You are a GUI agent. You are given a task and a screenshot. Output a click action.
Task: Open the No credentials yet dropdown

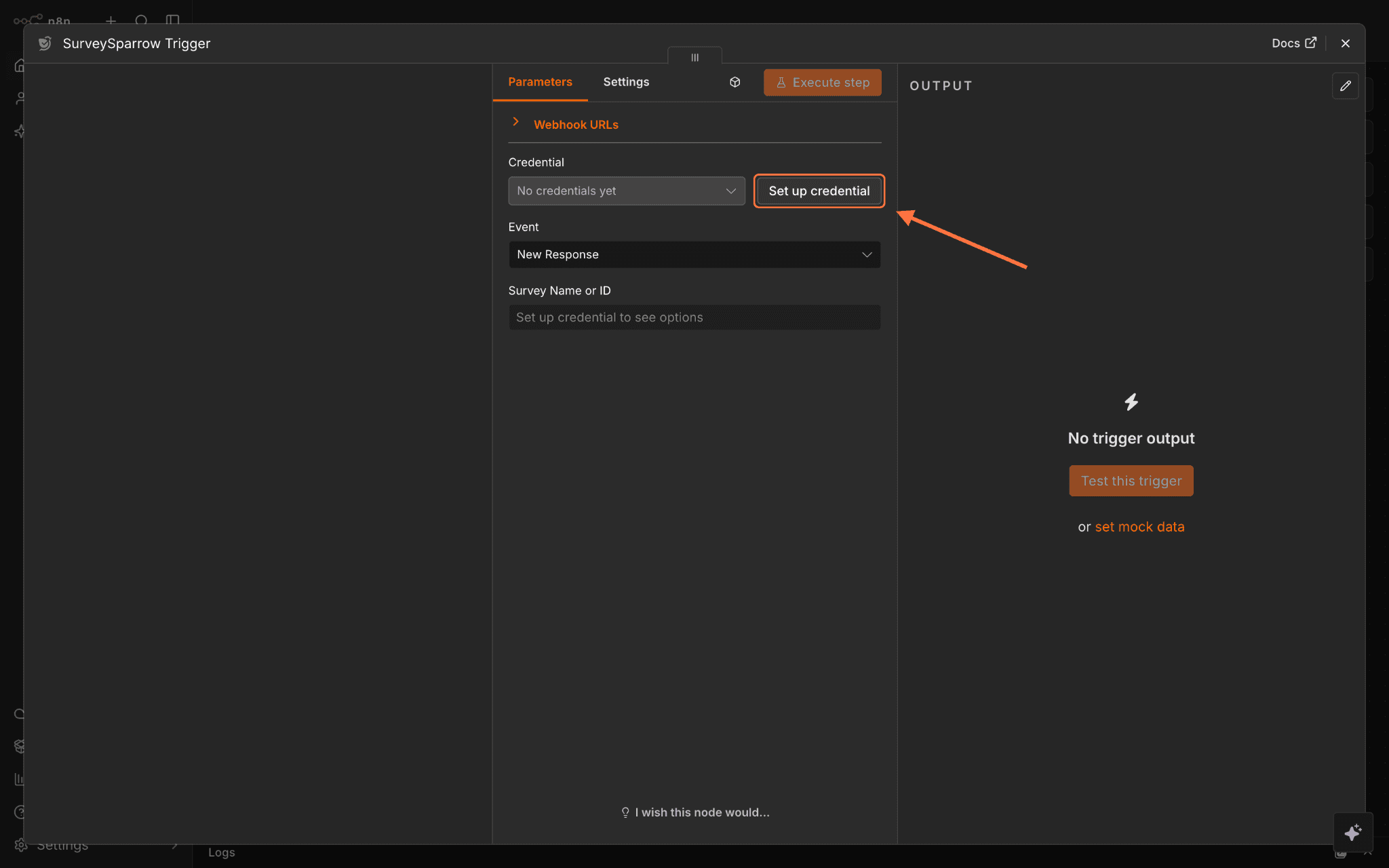coord(626,191)
